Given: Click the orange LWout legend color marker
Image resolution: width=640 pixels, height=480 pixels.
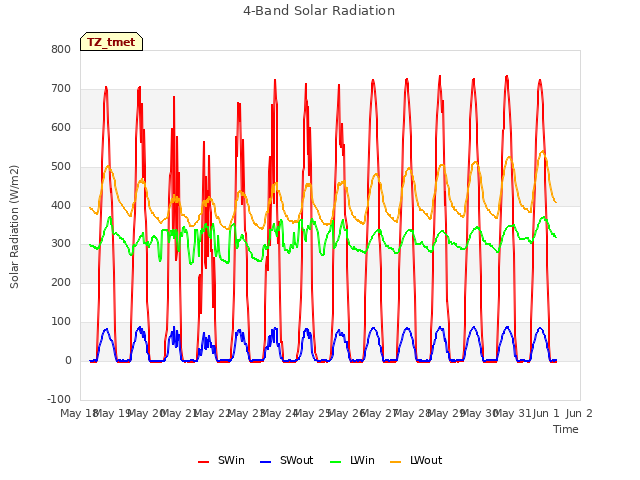Looking at the screenshot, I should tap(396, 462).
